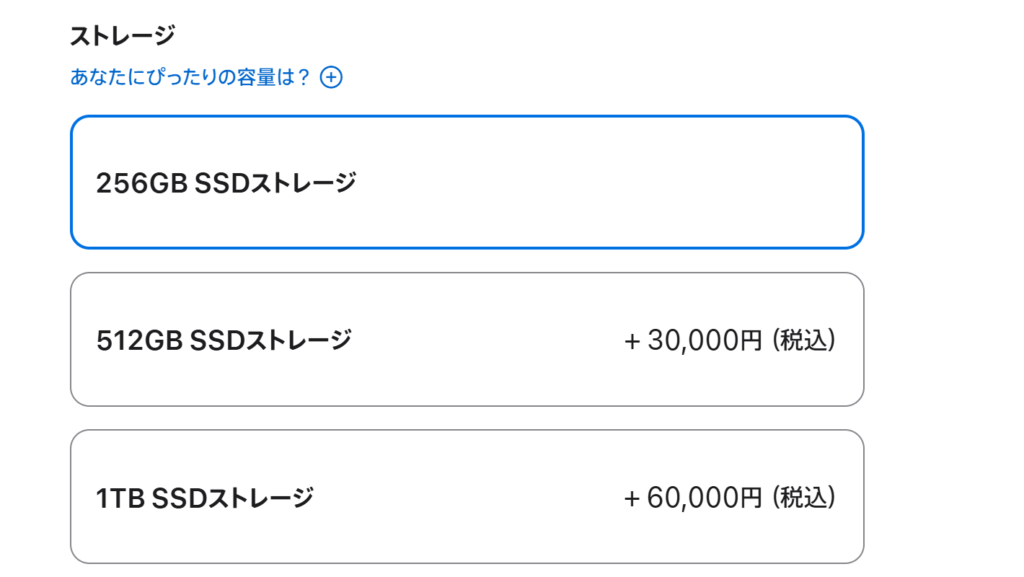Expand the storage capacity help with the plus circle
This screenshot has height=577, width=1024.
tap(331, 77)
